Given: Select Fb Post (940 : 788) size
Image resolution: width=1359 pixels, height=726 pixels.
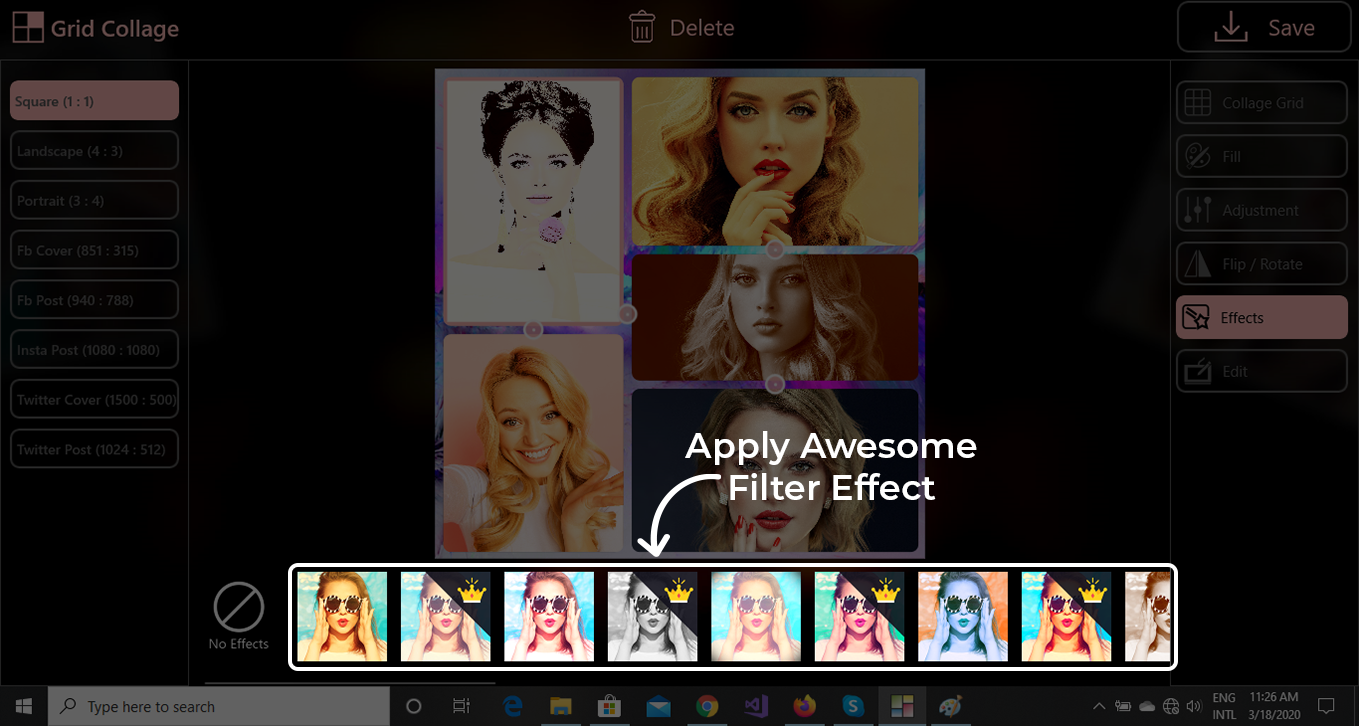Looking at the screenshot, I should [x=94, y=300].
